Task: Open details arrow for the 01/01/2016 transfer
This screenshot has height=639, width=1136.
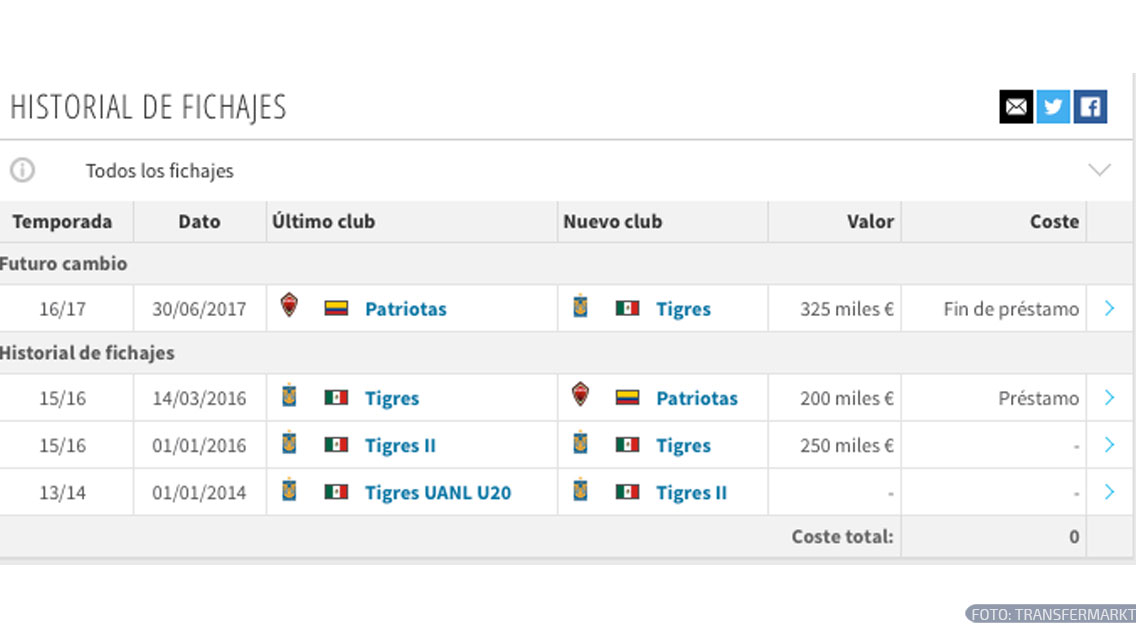Action: point(1109,445)
